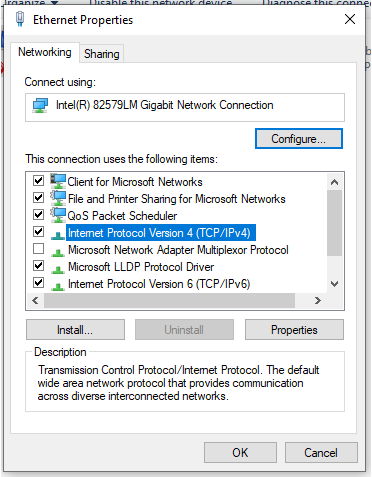Viewport: 372px width, 477px height.
Task: Click the Internet Protocol Version 6 icon
Action: pyautogui.click(x=58, y=286)
